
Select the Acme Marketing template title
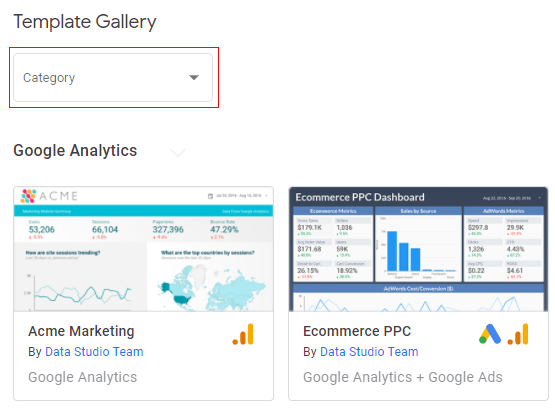click(81, 331)
